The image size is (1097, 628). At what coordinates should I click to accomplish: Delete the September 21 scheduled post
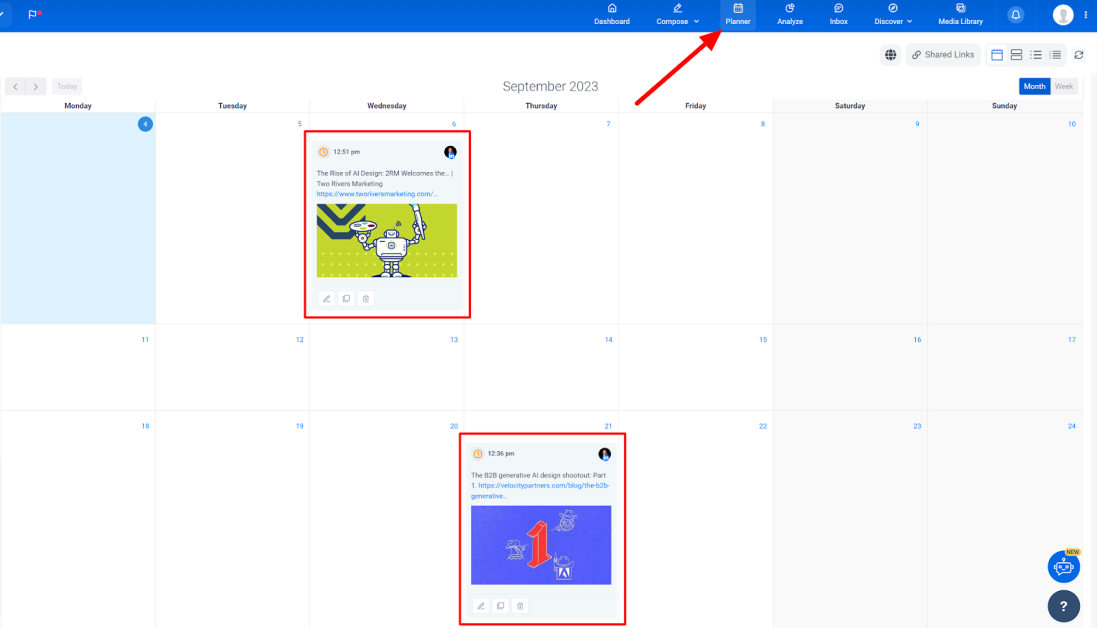click(520, 605)
